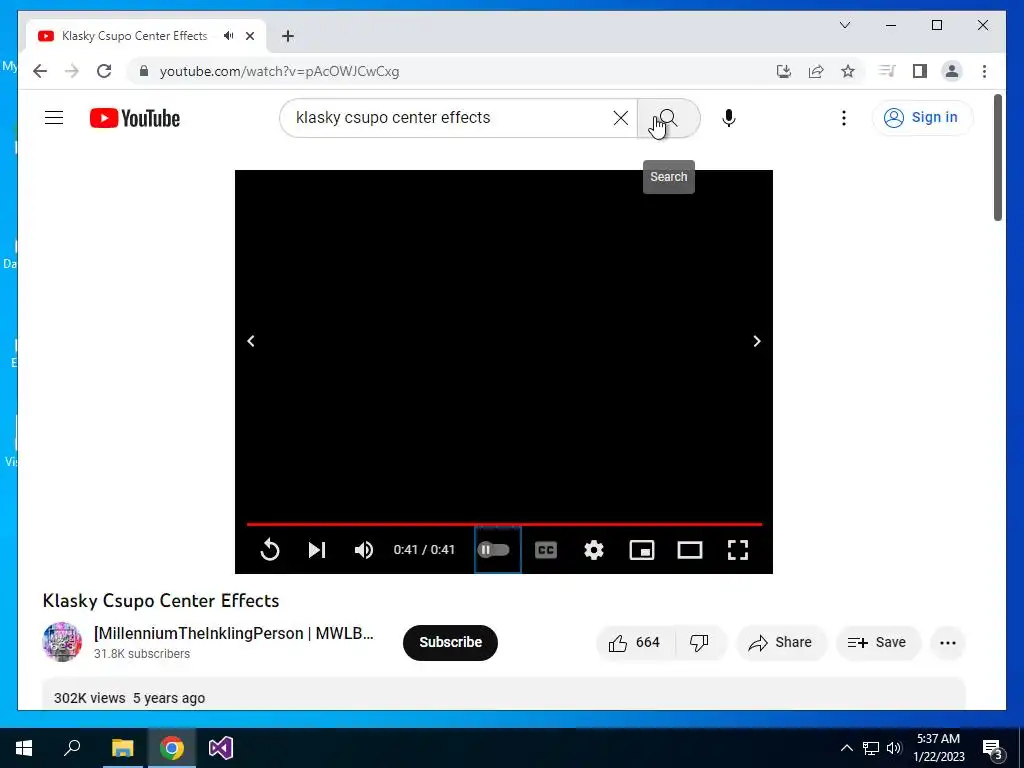
Task: Open the channel avatar
Action: 62,642
